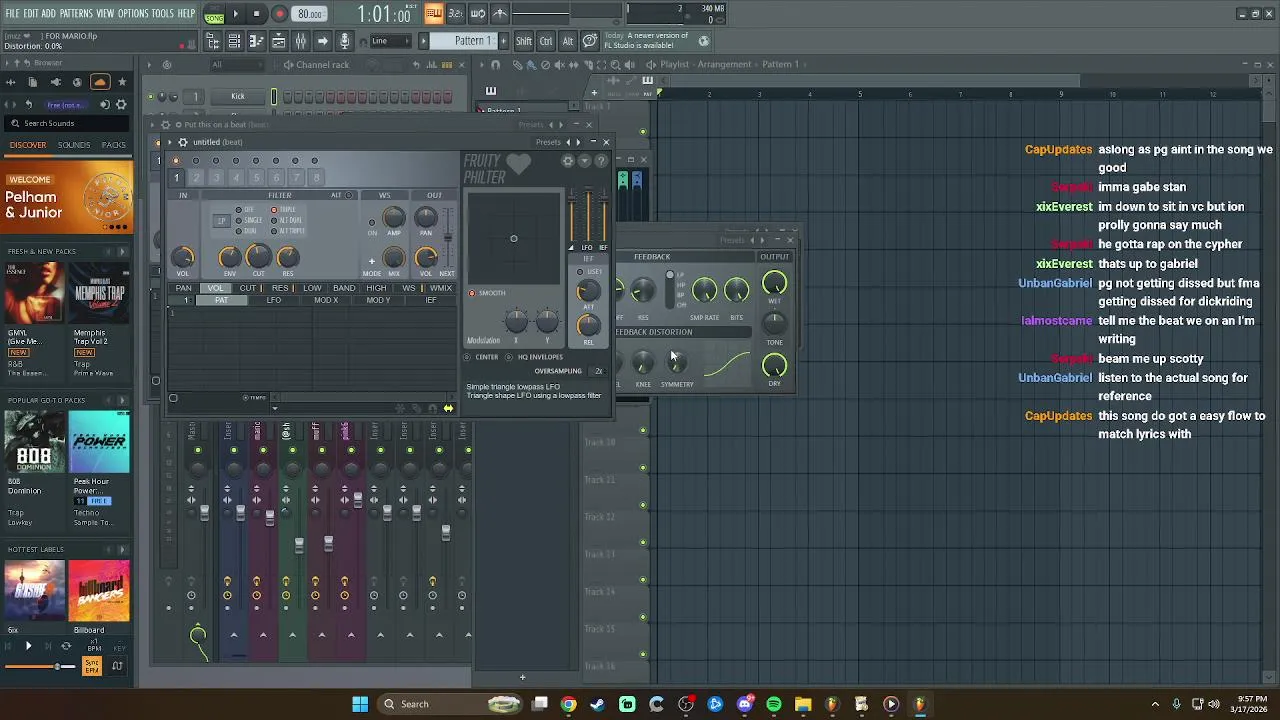Click the Shift typing key button
The image size is (1280, 720).
pyautogui.click(x=524, y=41)
